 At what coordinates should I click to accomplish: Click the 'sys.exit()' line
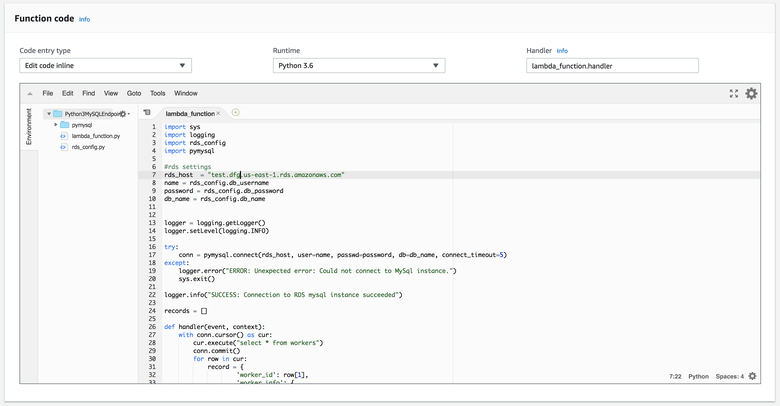coord(196,279)
